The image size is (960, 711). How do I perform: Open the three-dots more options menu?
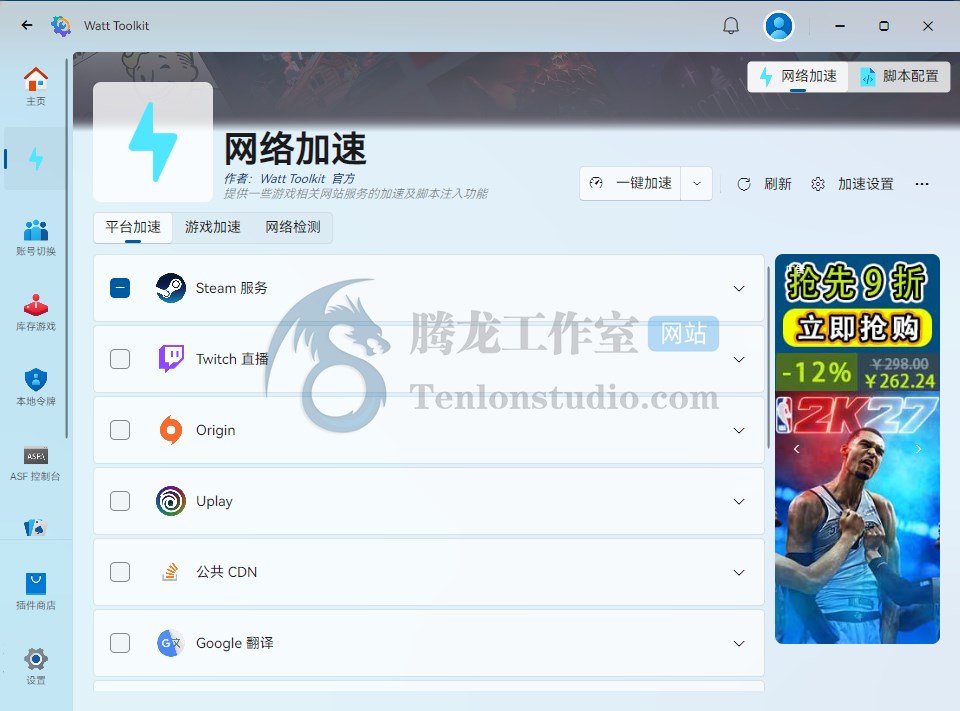coord(922,184)
